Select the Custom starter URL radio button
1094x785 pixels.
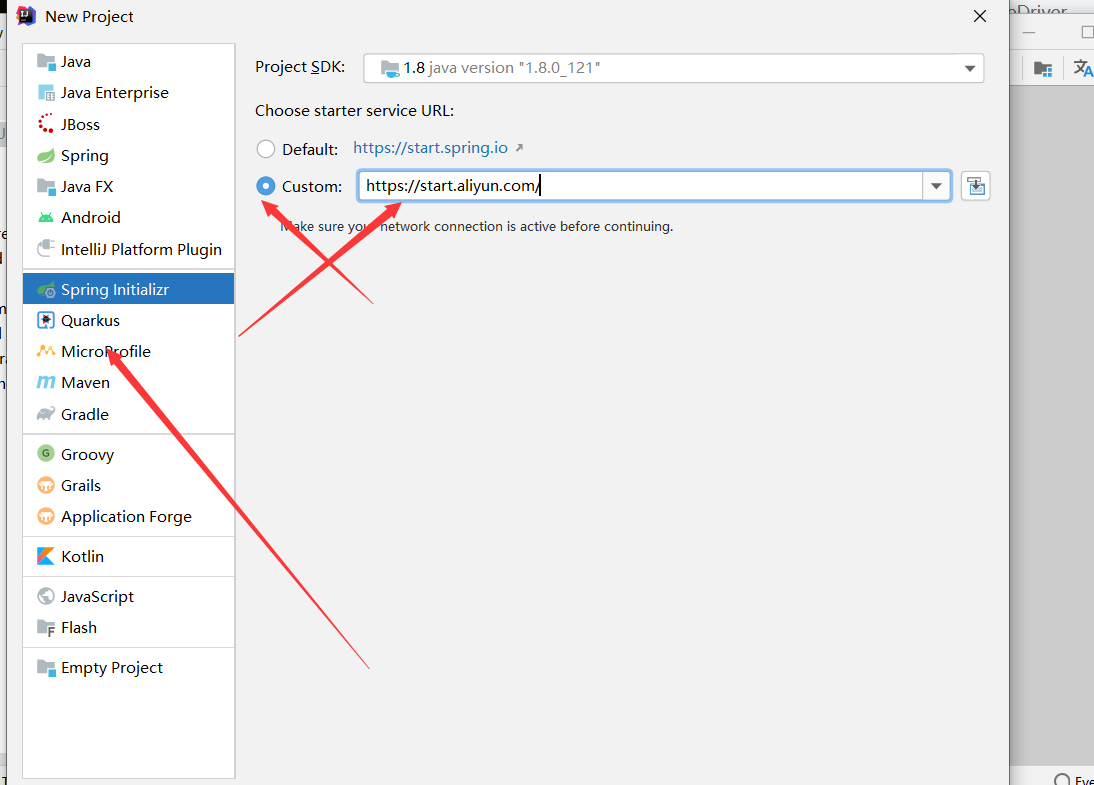pos(265,185)
